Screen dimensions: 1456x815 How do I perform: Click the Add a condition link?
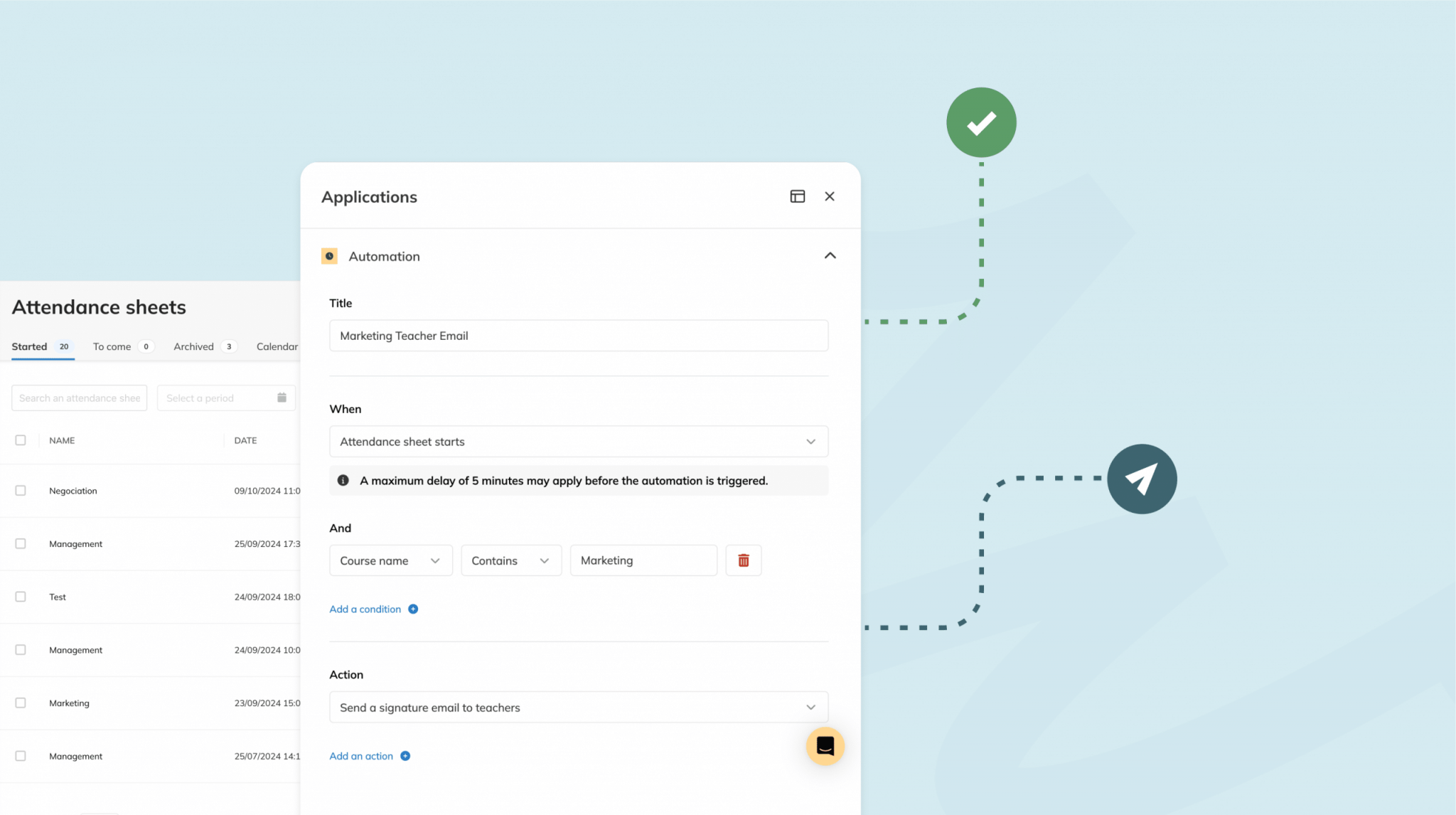pos(365,609)
